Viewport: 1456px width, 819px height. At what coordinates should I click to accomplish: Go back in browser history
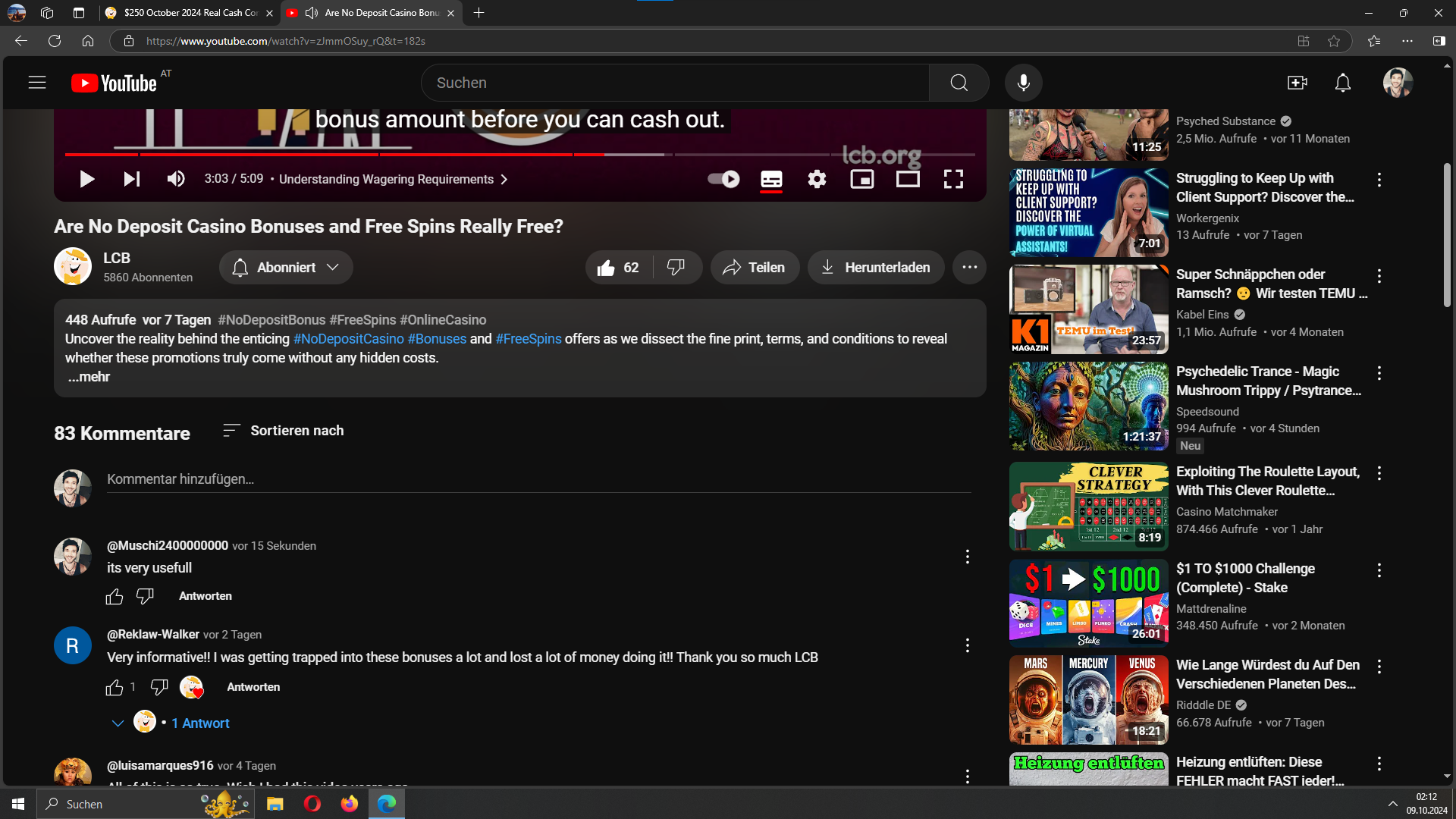coord(21,41)
